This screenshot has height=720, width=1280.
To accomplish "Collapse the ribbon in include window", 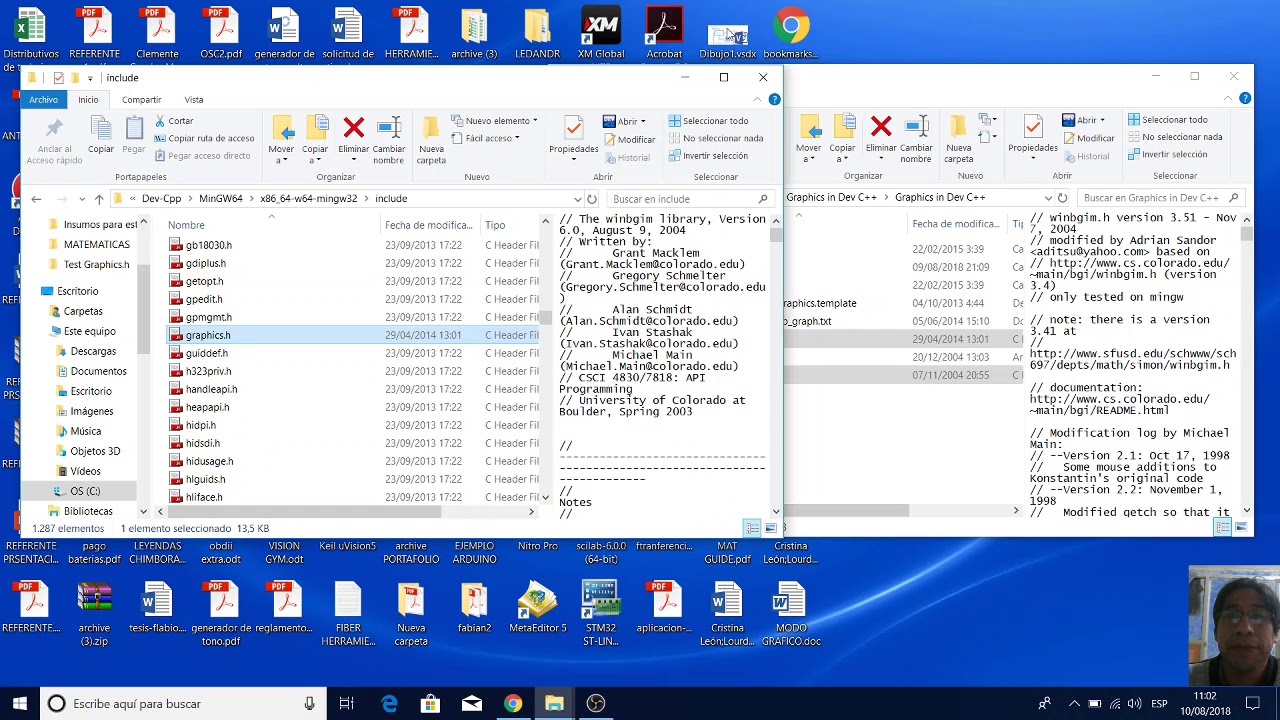I will coord(757,99).
